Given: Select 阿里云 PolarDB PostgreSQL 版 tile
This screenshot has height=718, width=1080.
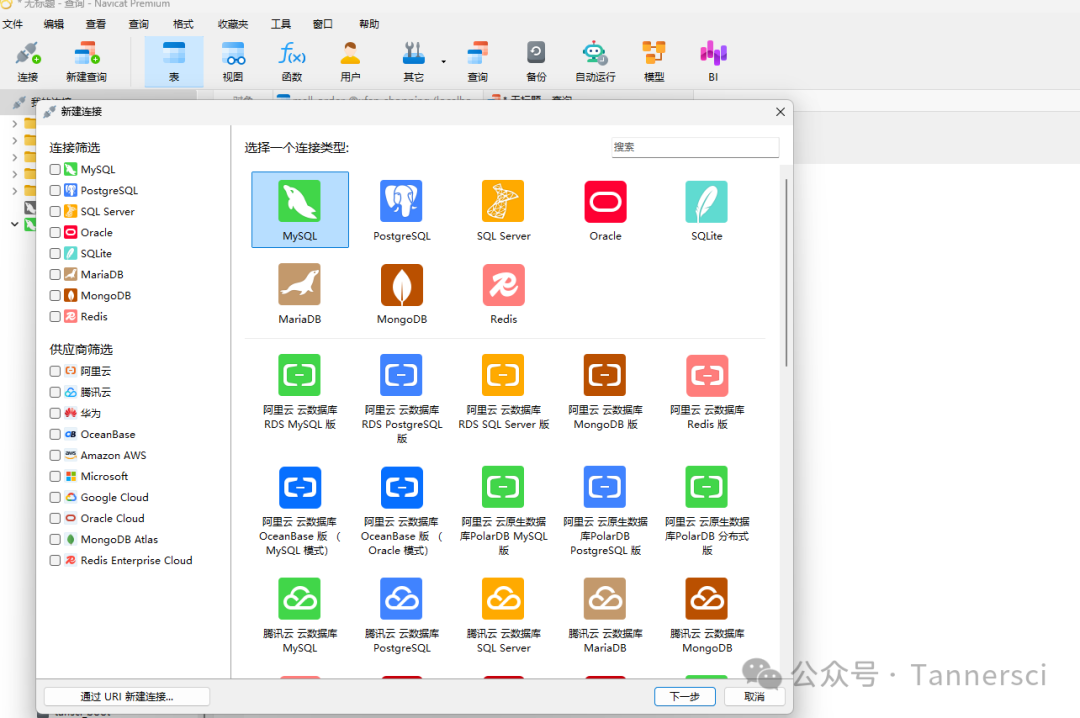Looking at the screenshot, I should coord(605,511).
